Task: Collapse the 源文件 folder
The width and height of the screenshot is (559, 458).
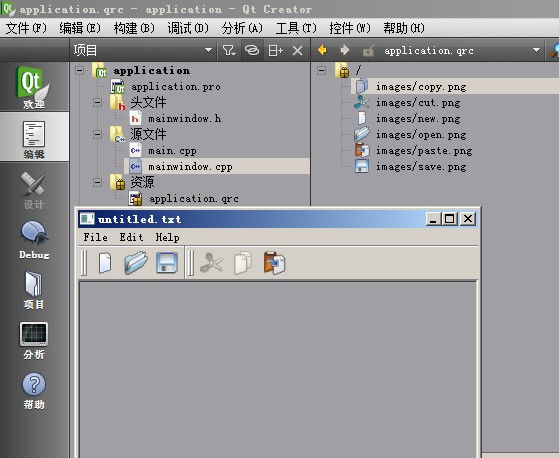Action: [x=97, y=134]
